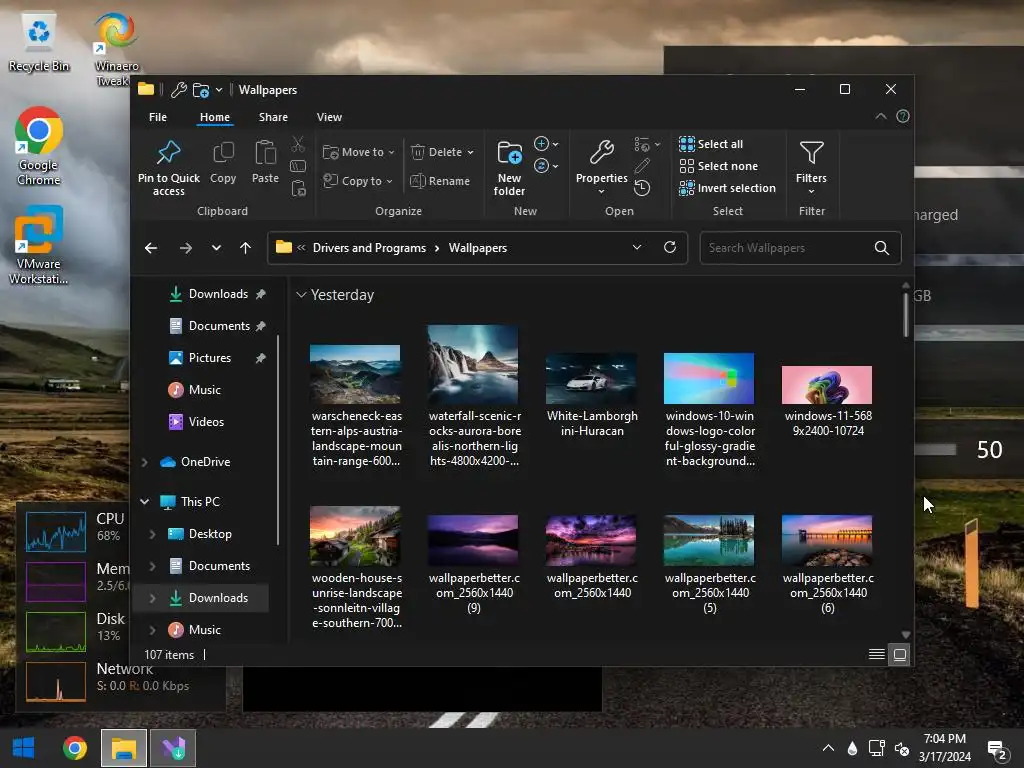Click the search magnifier icon
The image size is (1024, 768).
(882, 248)
